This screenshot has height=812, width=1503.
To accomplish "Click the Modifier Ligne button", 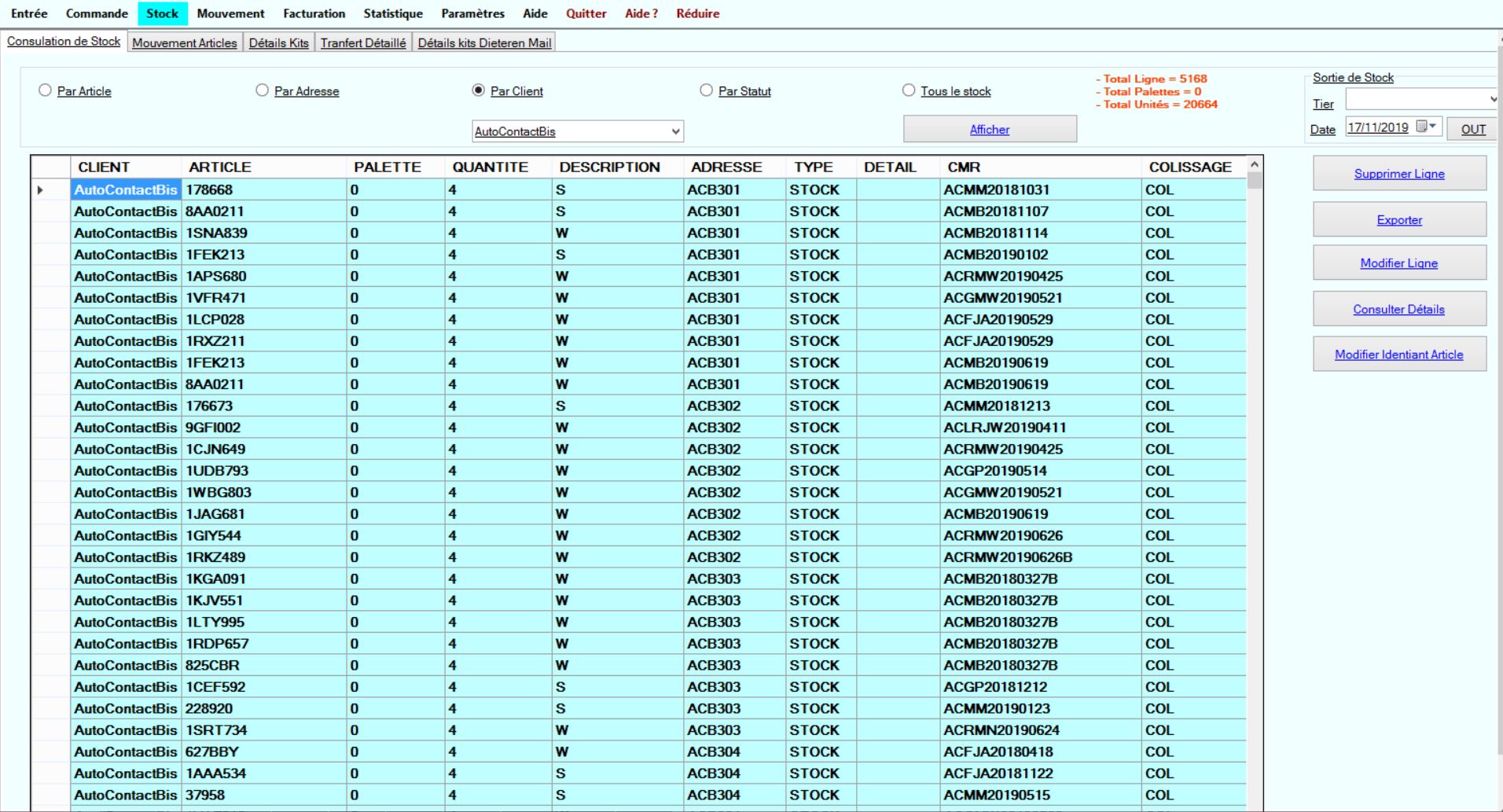I will [1399, 263].
